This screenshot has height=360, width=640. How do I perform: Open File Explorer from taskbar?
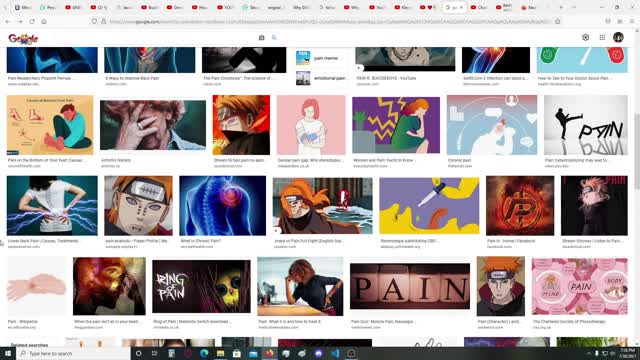tap(220, 353)
